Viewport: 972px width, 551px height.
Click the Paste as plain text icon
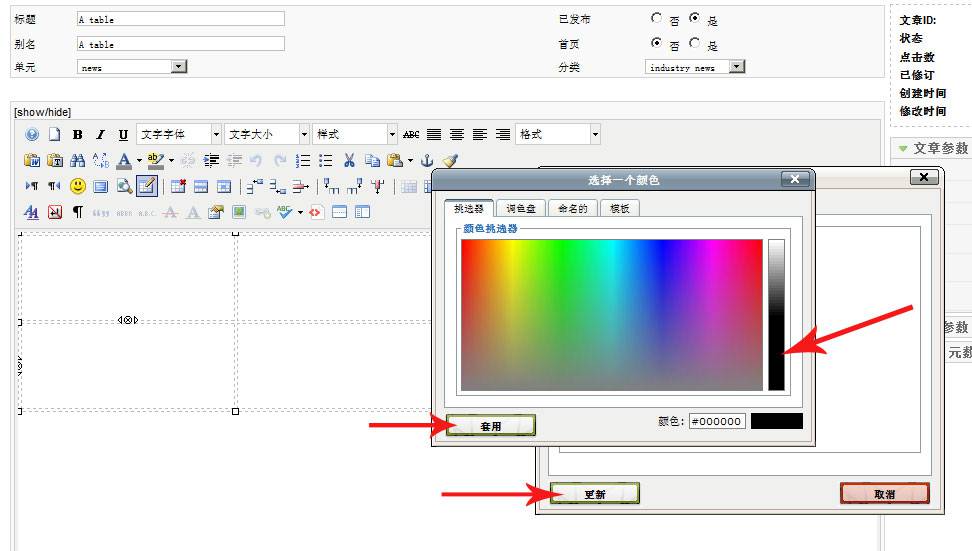pyautogui.click(x=55, y=161)
